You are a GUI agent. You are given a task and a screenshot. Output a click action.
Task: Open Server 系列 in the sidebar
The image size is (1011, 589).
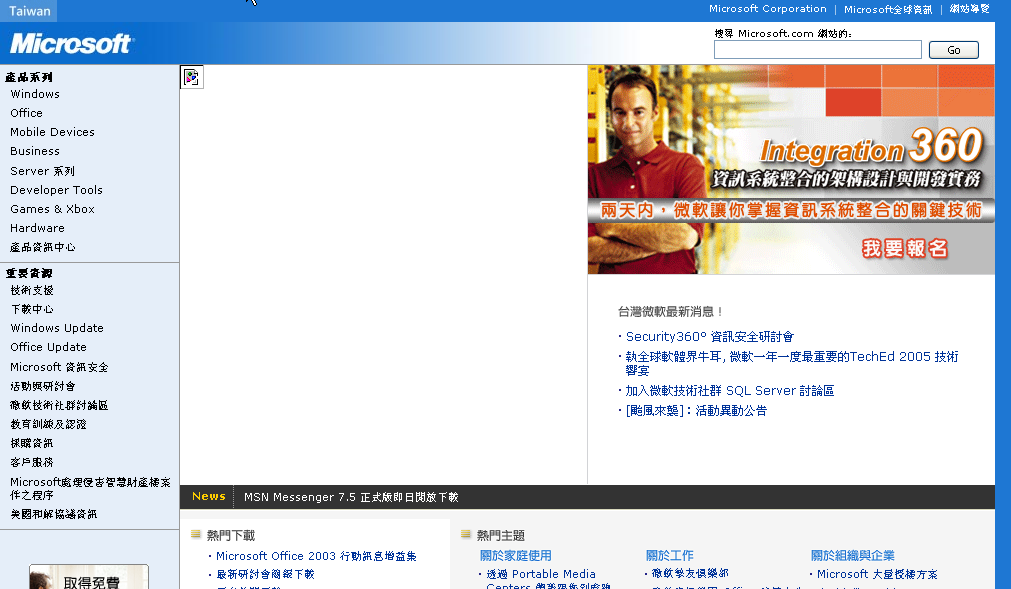[43, 171]
